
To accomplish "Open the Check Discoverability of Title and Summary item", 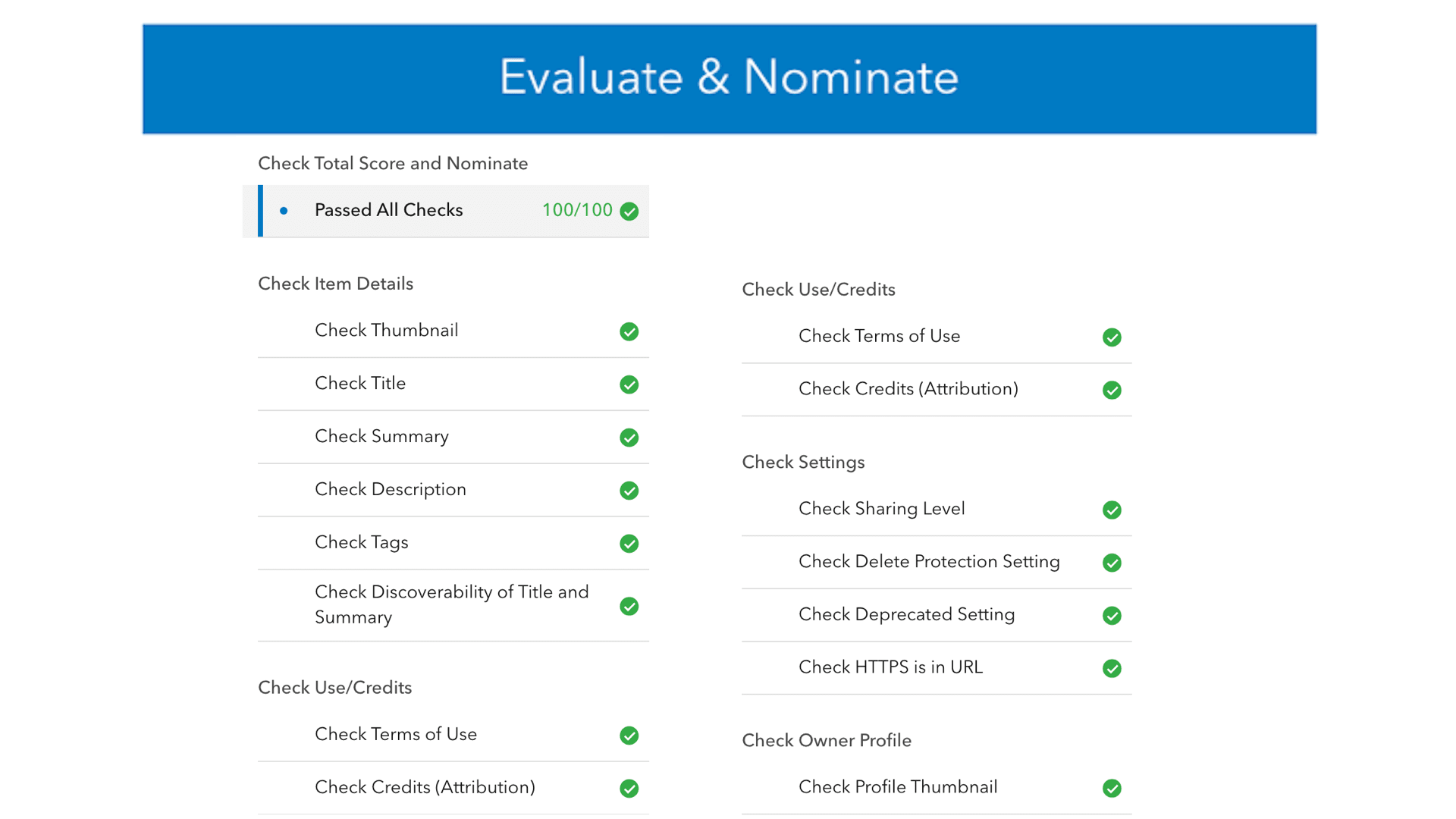I will (451, 604).
